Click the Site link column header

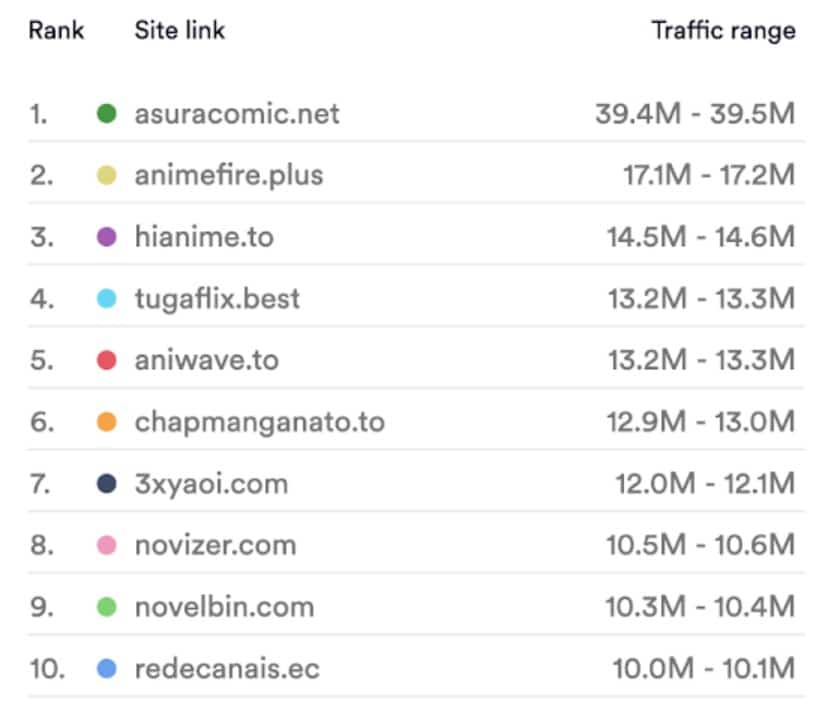point(180,30)
